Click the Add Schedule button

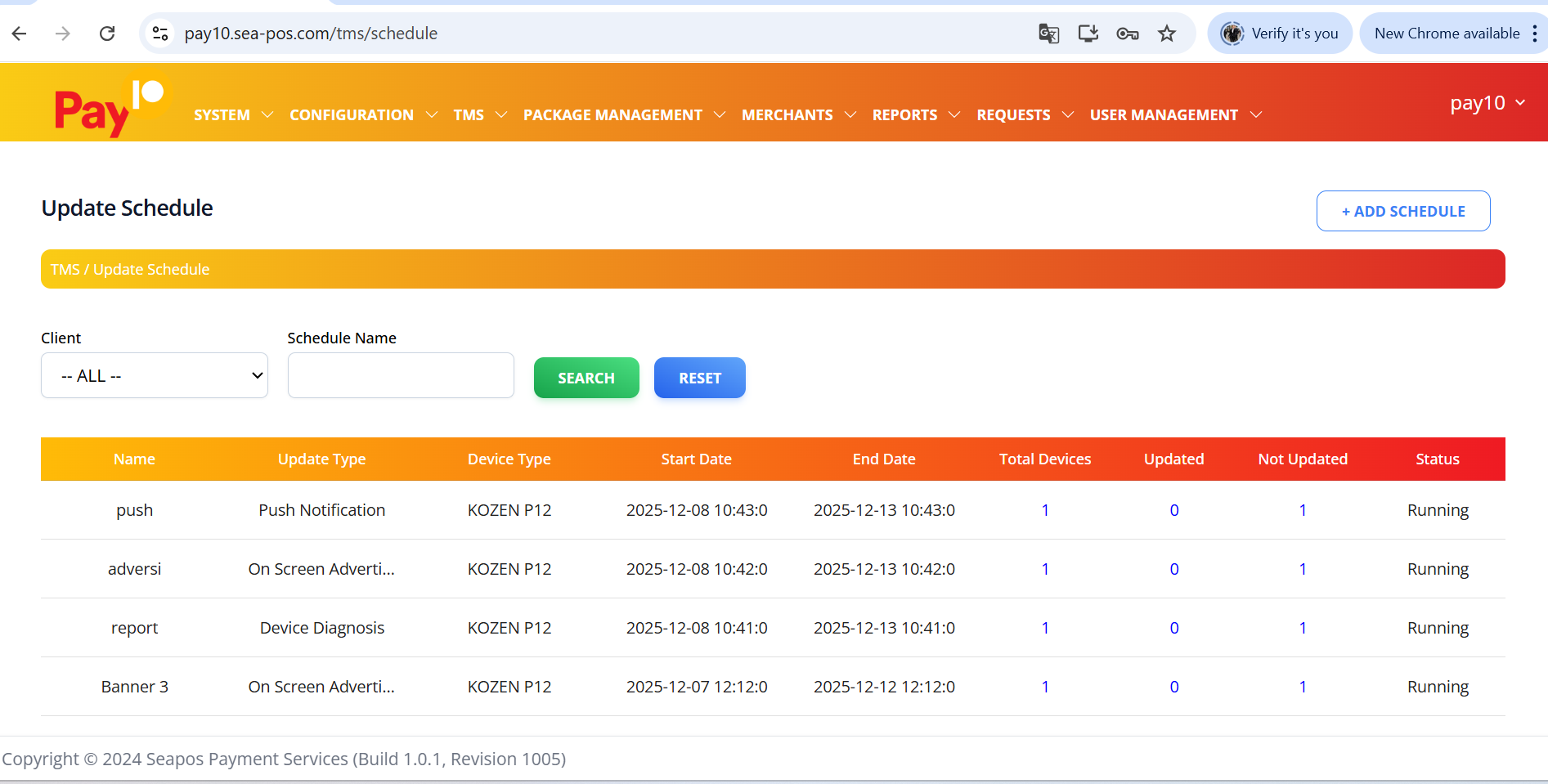tap(1402, 211)
